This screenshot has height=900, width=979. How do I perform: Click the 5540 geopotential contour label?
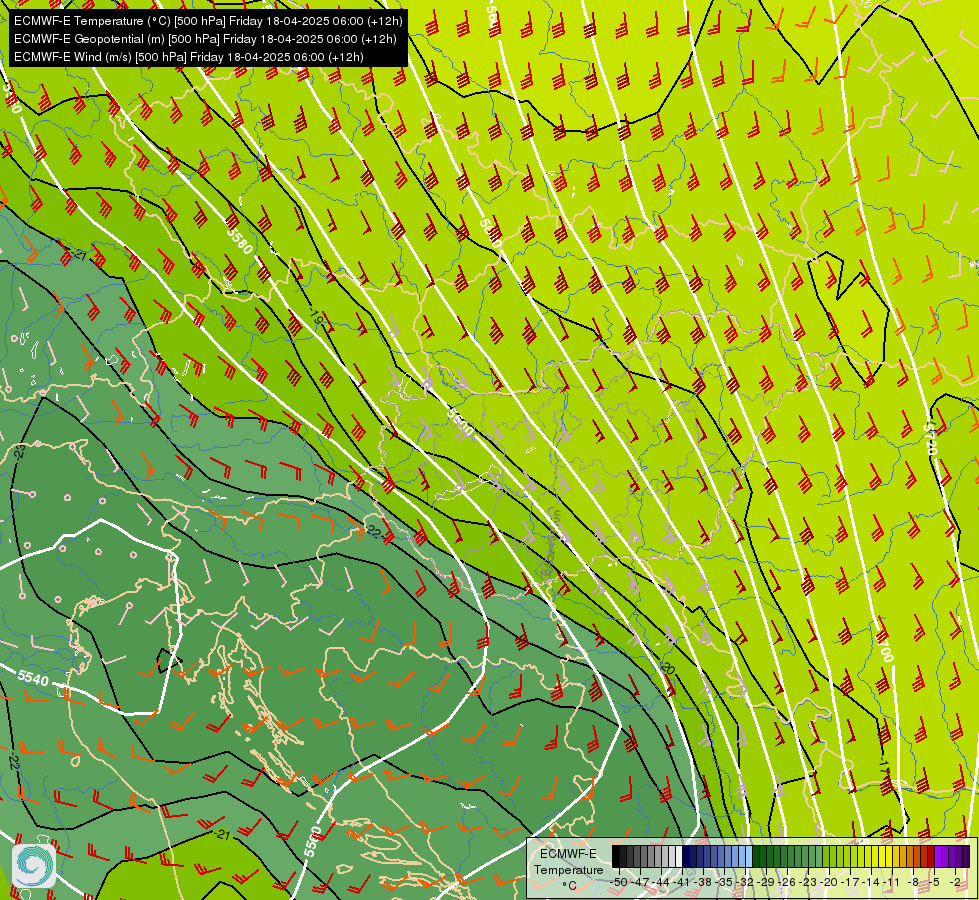[33, 678]
